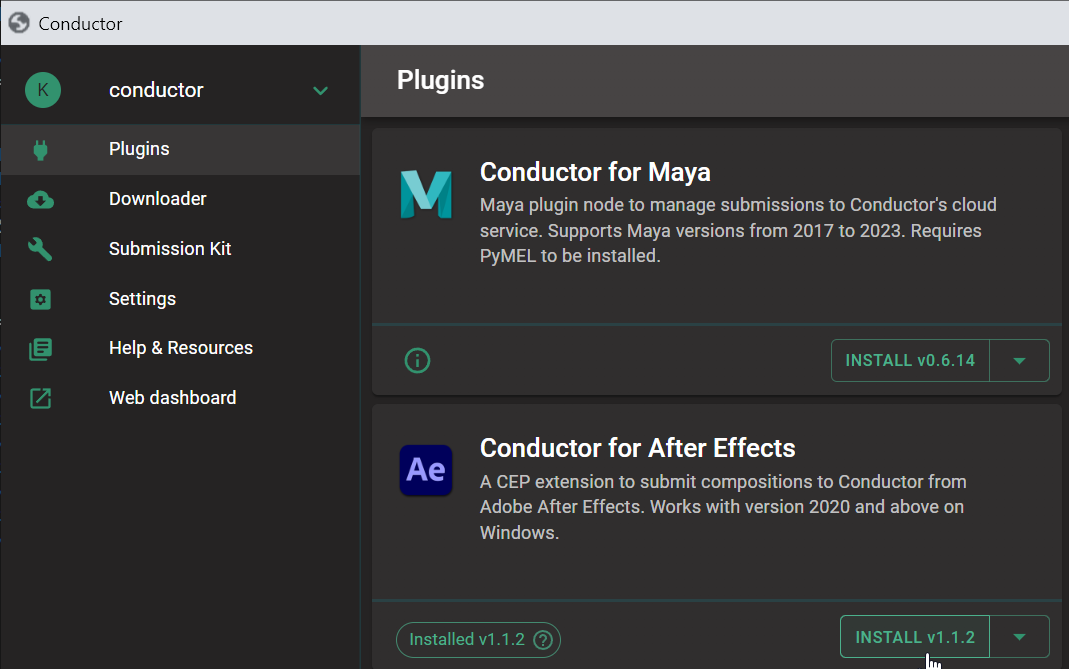Click the After Effects Ae logo
The image size is (1069, 669).
pyautogui.click(x=426, y=471)
